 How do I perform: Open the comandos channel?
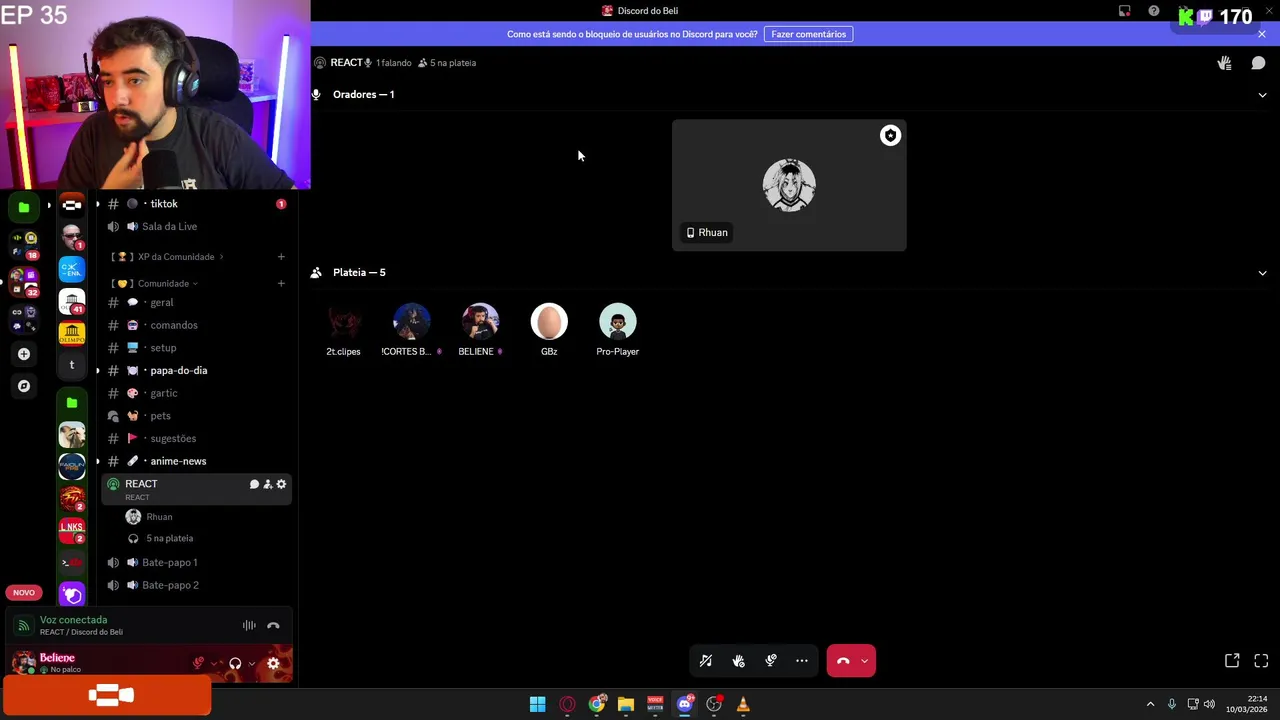click(197, 325)
